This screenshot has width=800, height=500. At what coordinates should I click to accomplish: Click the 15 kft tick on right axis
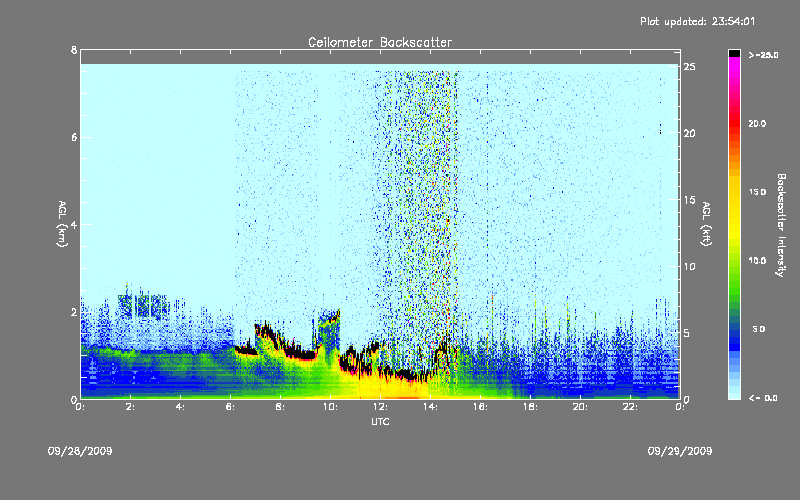(689, 200)
